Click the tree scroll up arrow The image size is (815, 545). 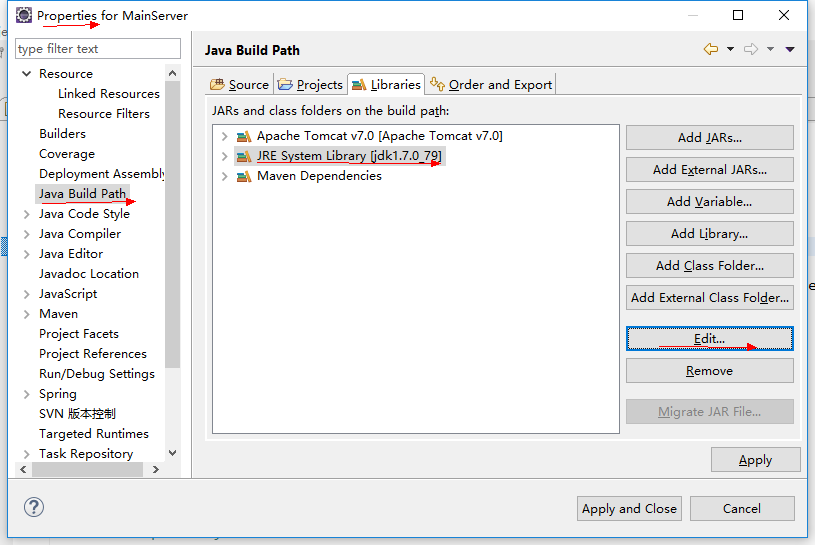click(x=173, y=73)
